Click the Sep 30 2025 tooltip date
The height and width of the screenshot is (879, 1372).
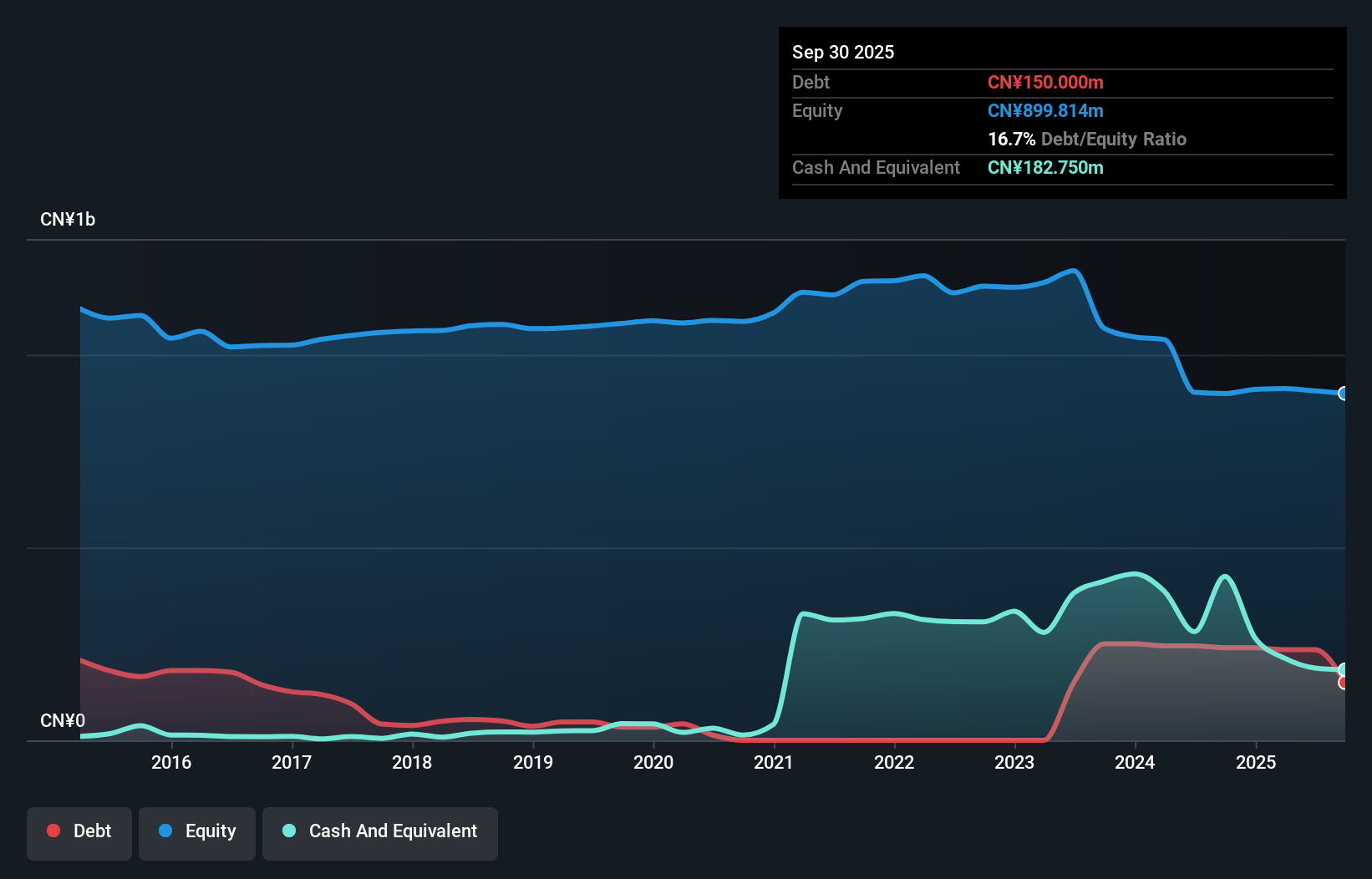pos(843,52)
